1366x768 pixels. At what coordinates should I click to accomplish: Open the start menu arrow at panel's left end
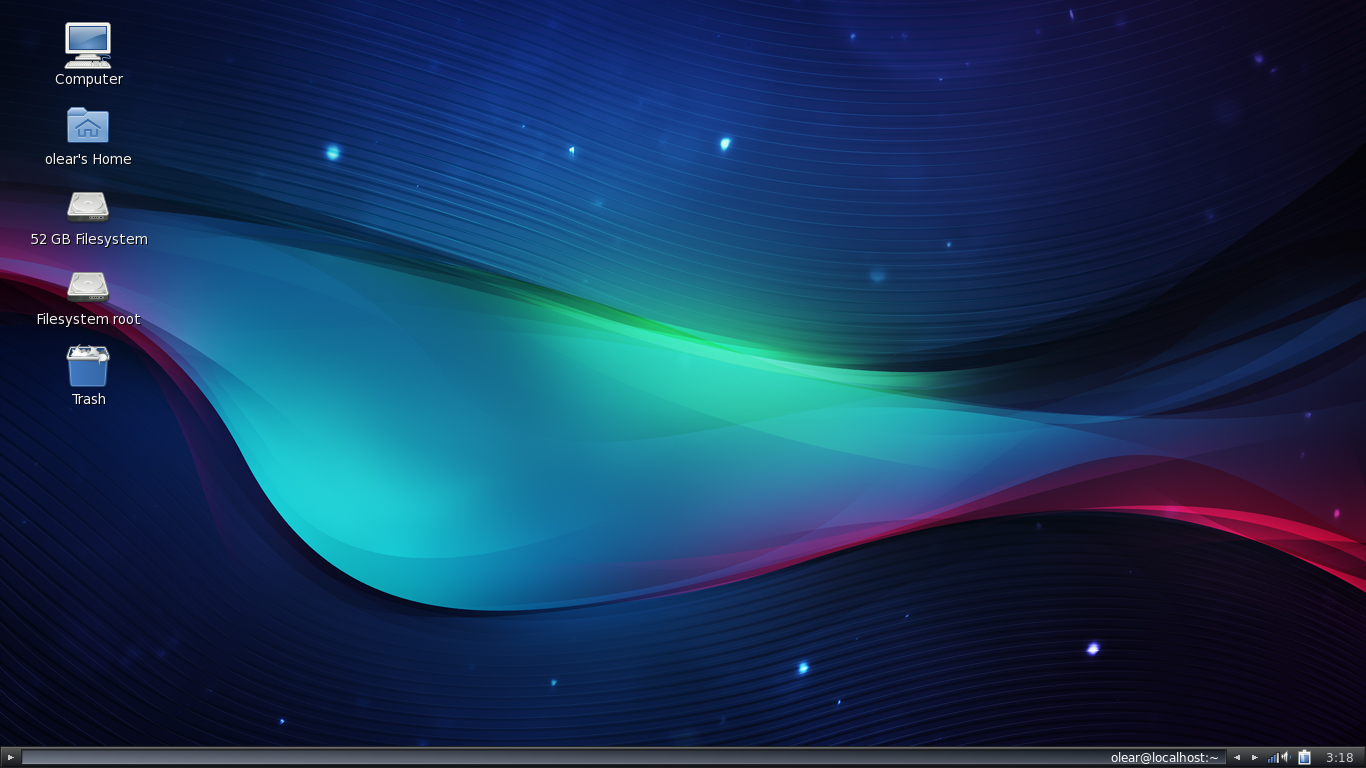tap(10, 758)
